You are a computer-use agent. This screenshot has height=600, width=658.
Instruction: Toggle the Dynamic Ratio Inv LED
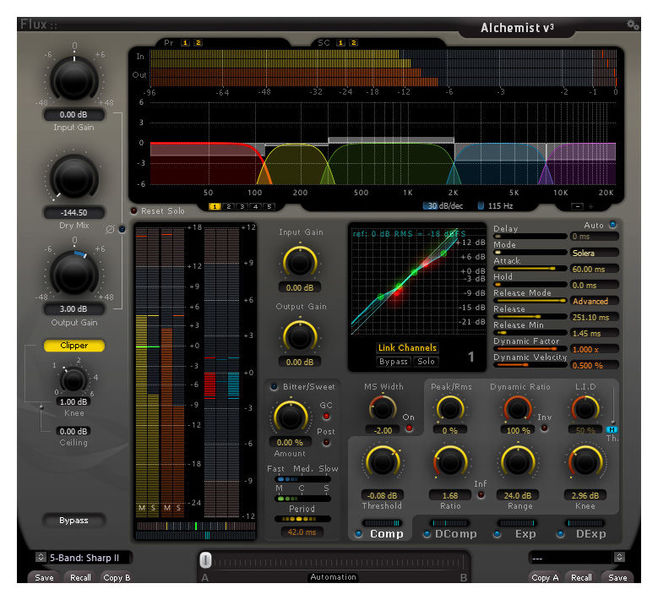coord(544,428)
